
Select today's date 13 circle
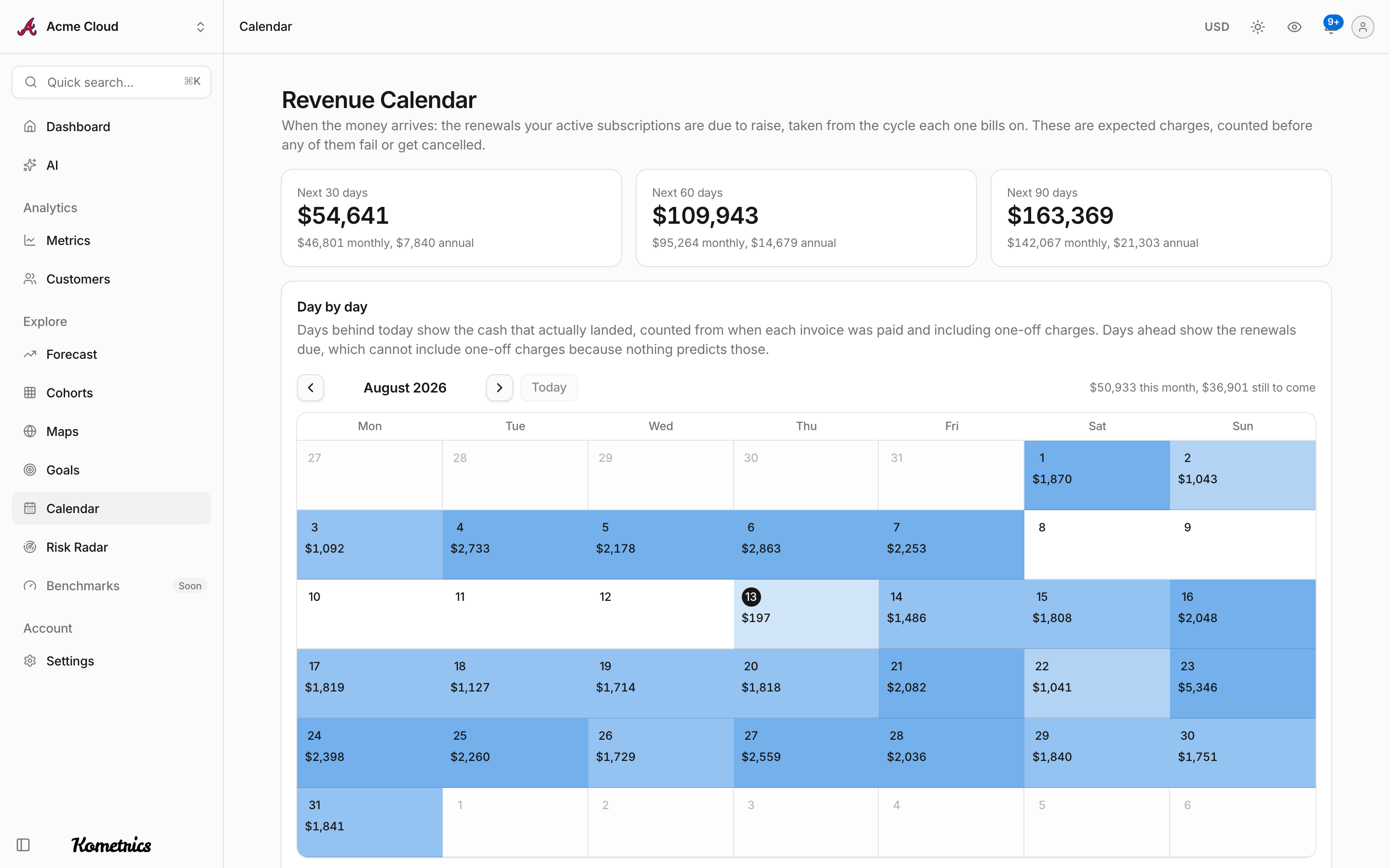click(751, 597)
